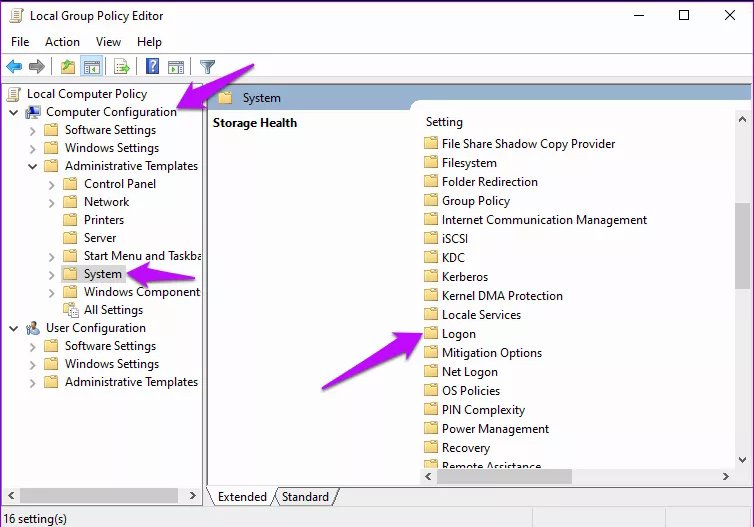Expand Windows Settings under Computer Configuration
Screen dimensions: 754x527
[32, 149]
